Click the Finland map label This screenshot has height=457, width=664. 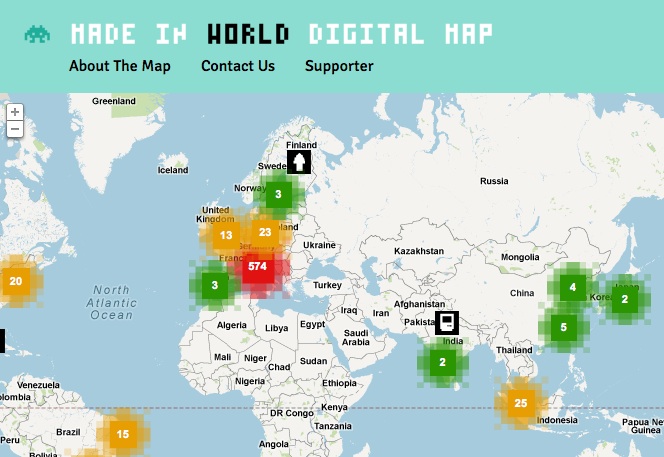tap(302, 145)
